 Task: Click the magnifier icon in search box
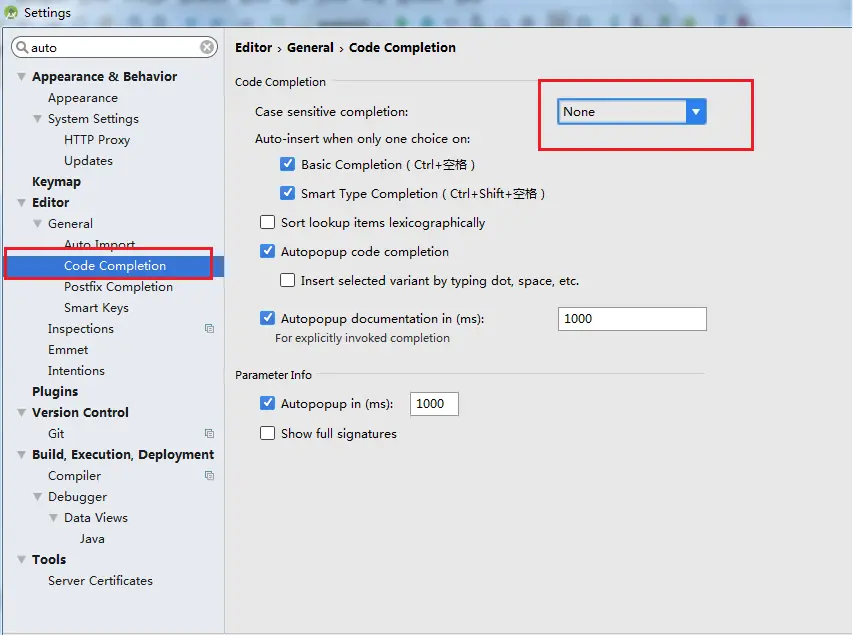click(22, 47)
